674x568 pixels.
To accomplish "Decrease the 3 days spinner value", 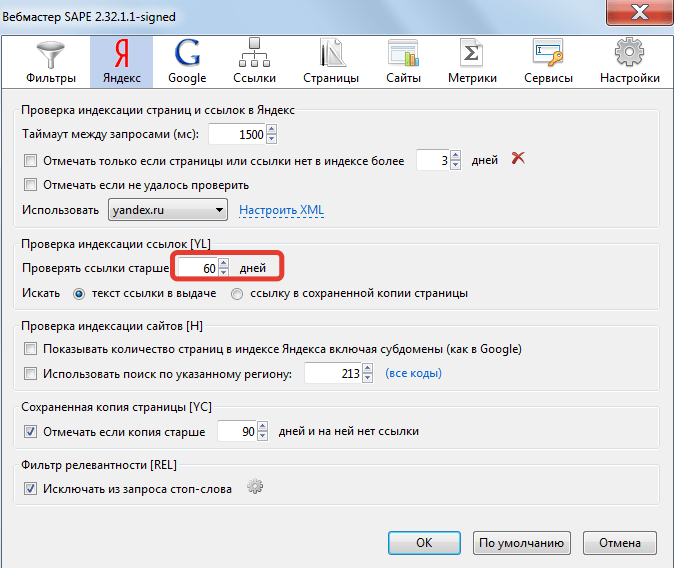I will [456, 165].
